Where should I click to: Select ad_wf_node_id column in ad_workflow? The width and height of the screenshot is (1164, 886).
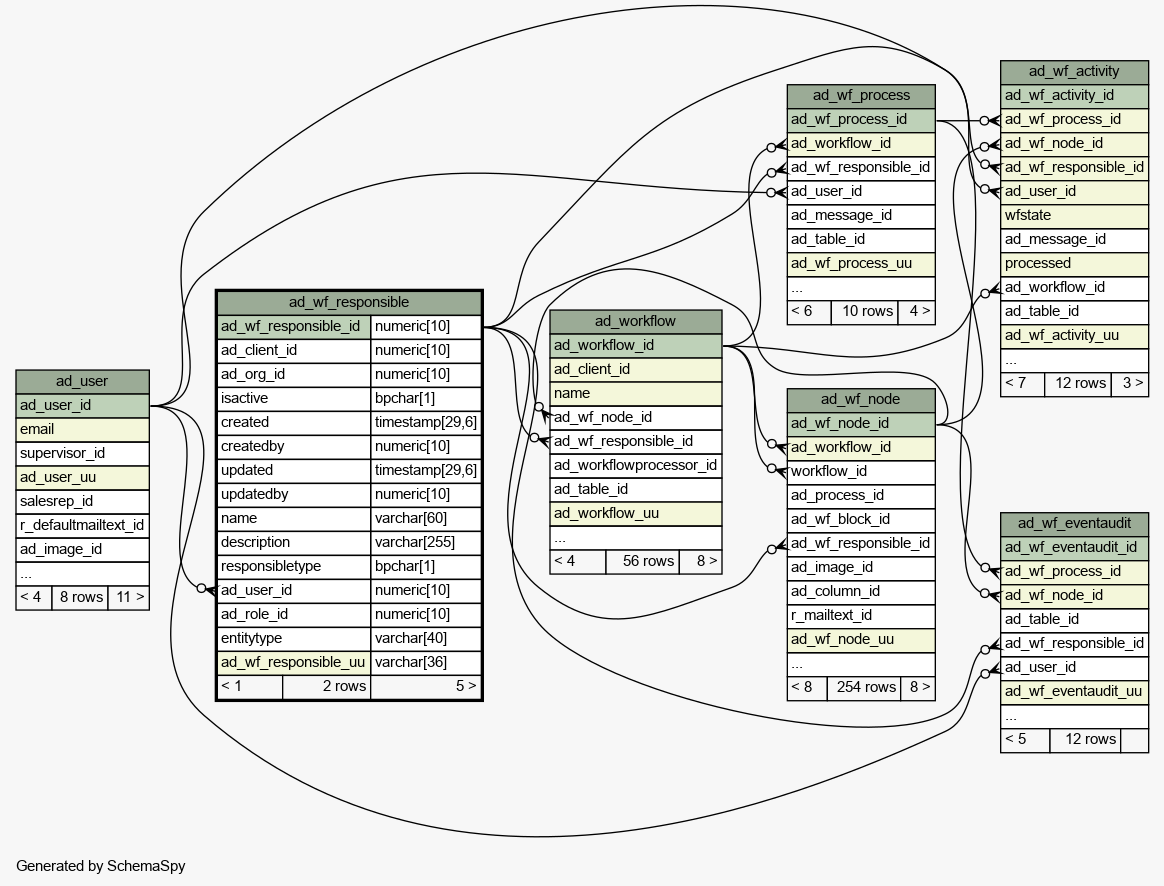click(635, 418)
